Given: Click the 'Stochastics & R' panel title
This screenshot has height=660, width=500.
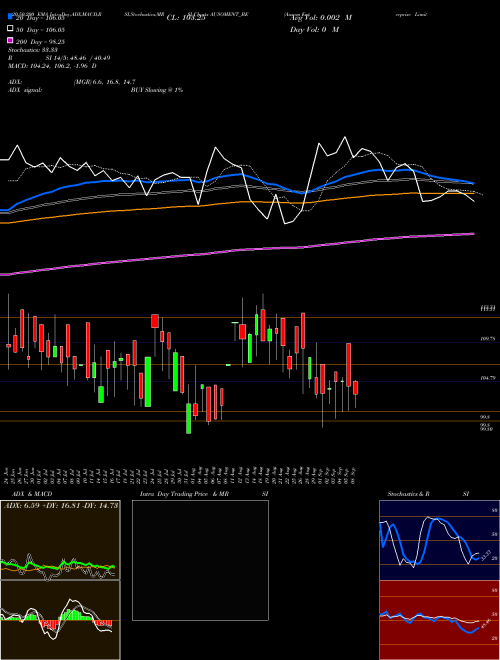Looking at the screenshot, I should click(x=408, y=494).
